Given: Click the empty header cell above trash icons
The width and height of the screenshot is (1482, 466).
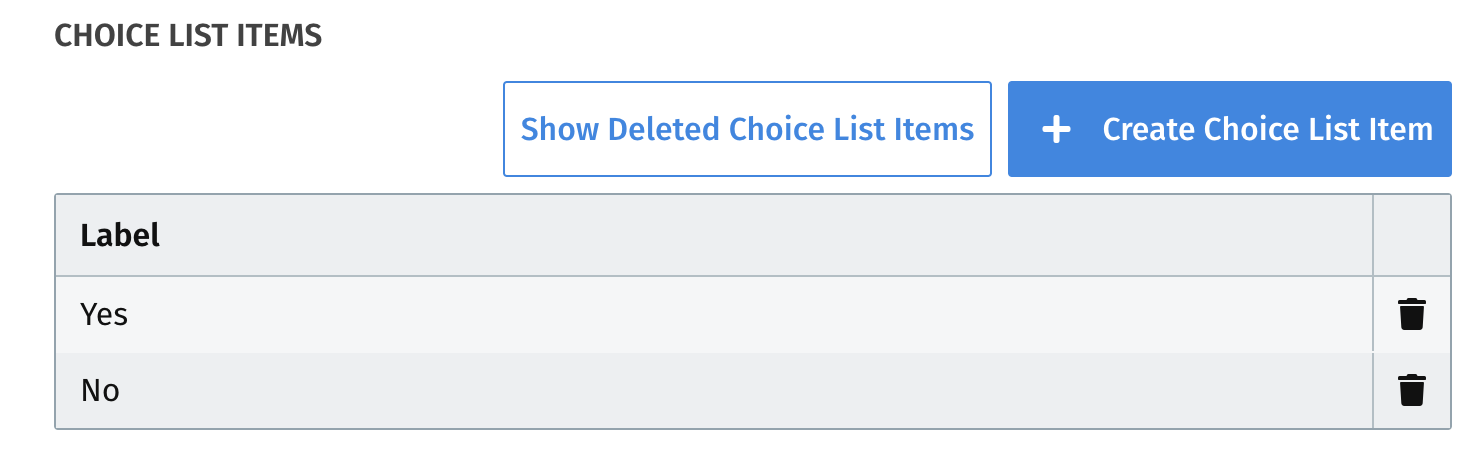Looking at the screenshot, I should [1412, 235].
